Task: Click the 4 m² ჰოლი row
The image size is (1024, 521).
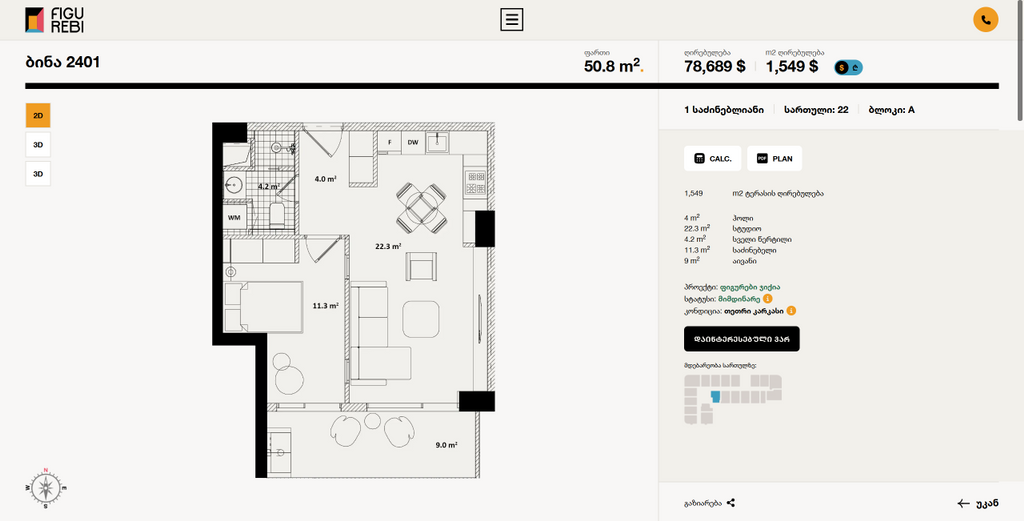Action: [717, 218]
